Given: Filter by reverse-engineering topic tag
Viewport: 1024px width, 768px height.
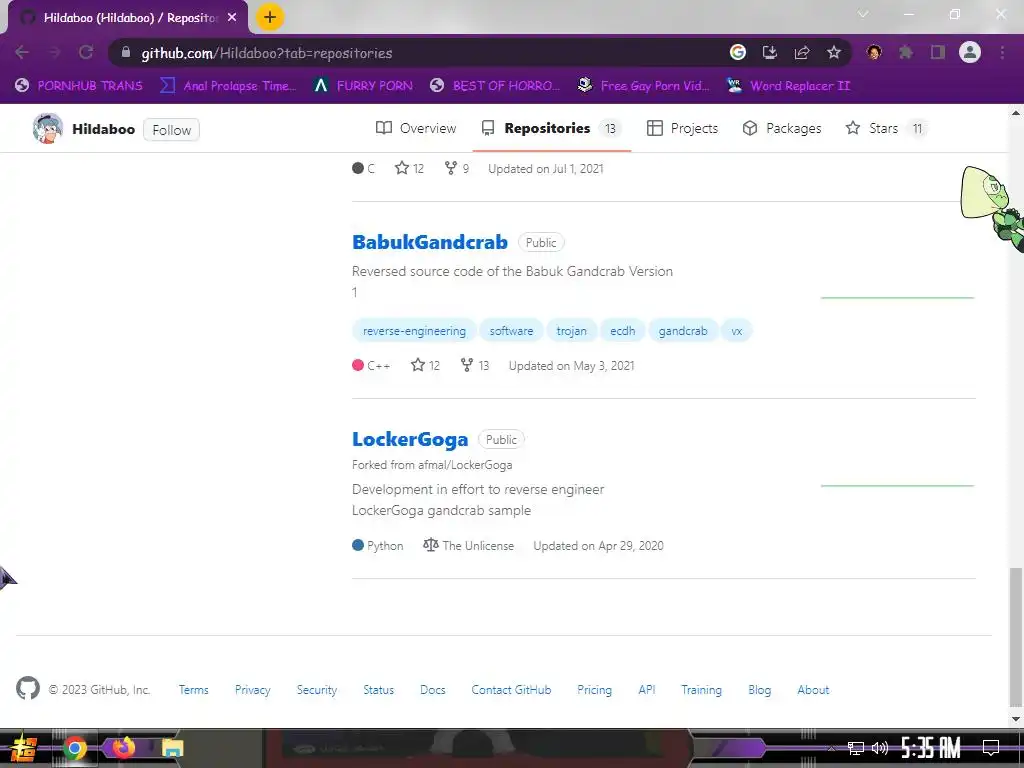Looking at the screenshot, I should pyautogui.click(x=414, y=331).
